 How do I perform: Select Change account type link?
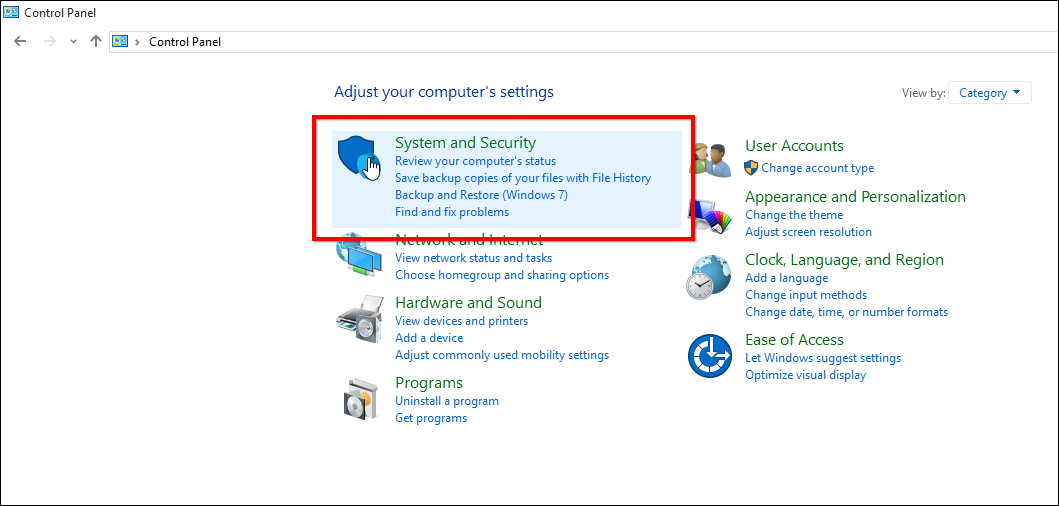pos(817,168)
